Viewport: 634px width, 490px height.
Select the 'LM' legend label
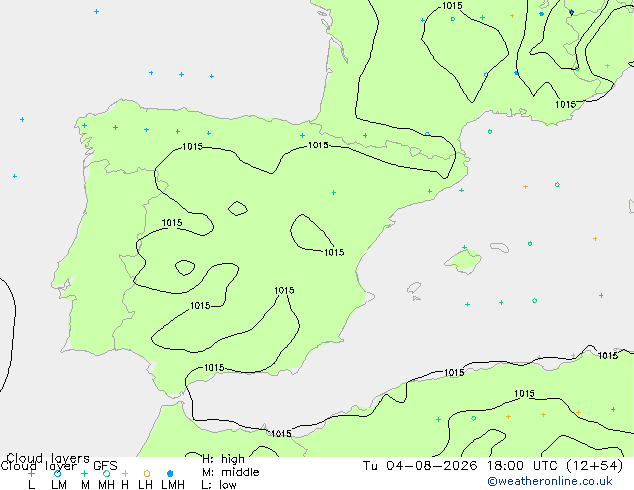59,485
